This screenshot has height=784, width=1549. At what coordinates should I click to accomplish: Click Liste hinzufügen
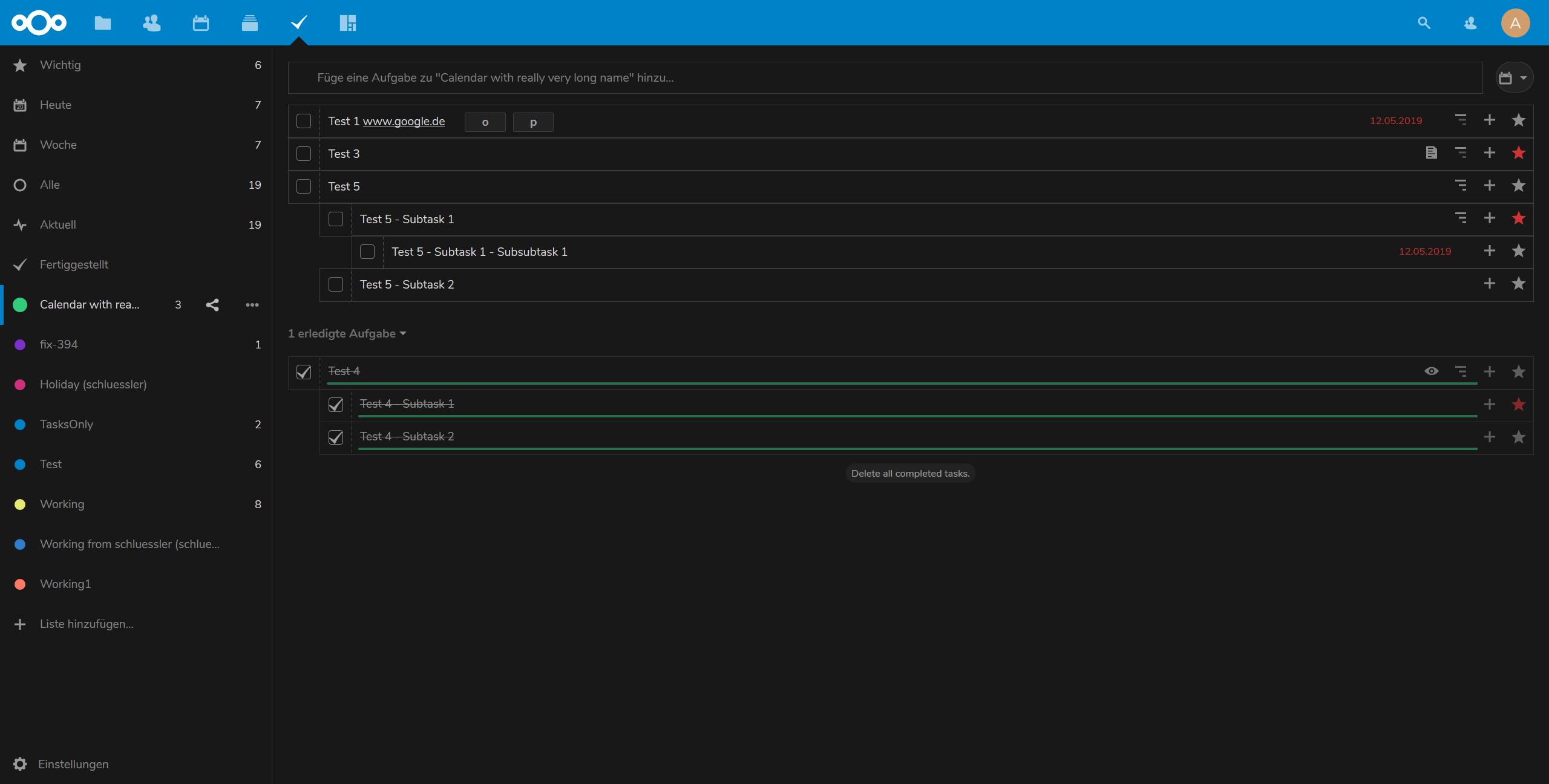[x=136, y=624]
